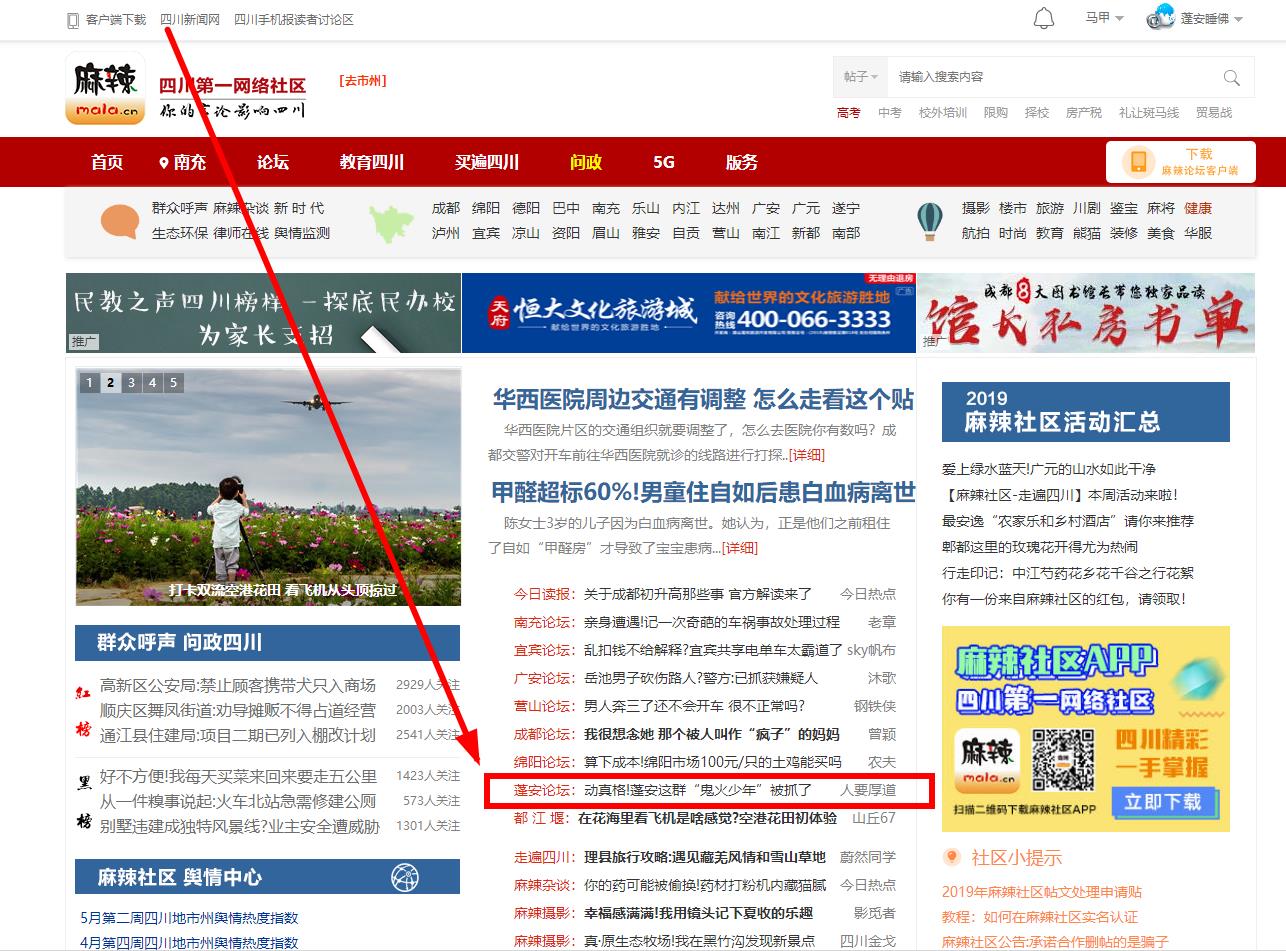Screen dimensions: 1286x951
Task: Expand the 帖子 search type dropdown
Action: point(860,77)
